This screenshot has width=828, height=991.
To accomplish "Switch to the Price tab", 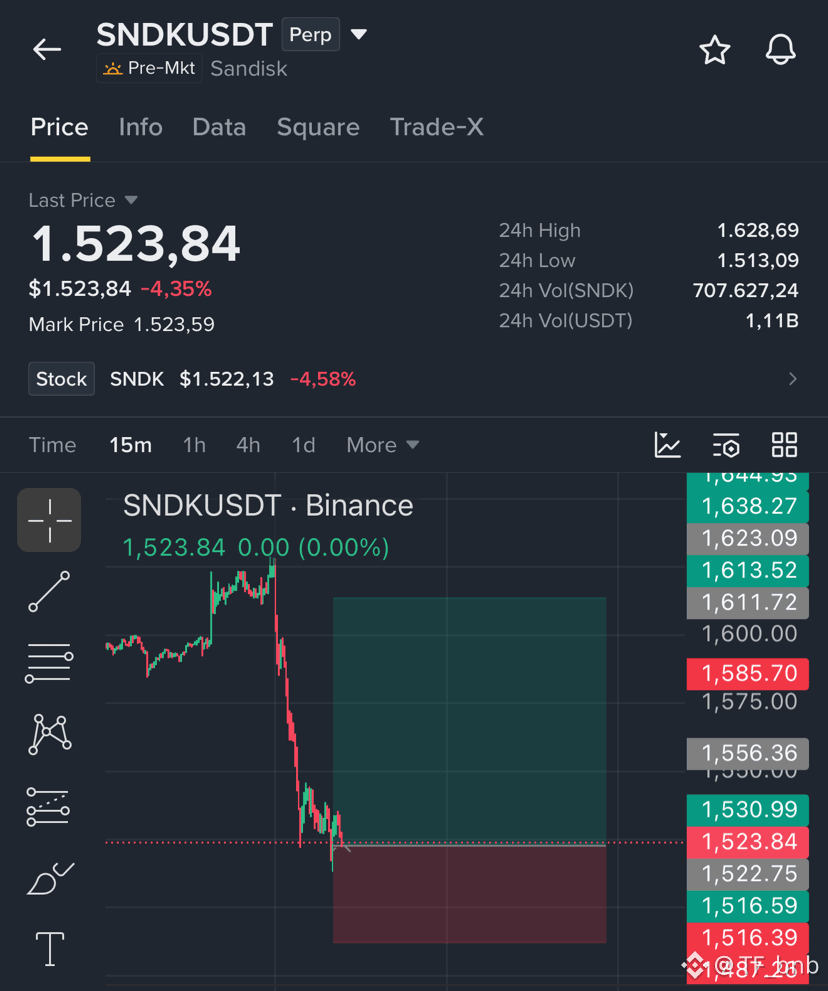I will (x=59, y=128).
